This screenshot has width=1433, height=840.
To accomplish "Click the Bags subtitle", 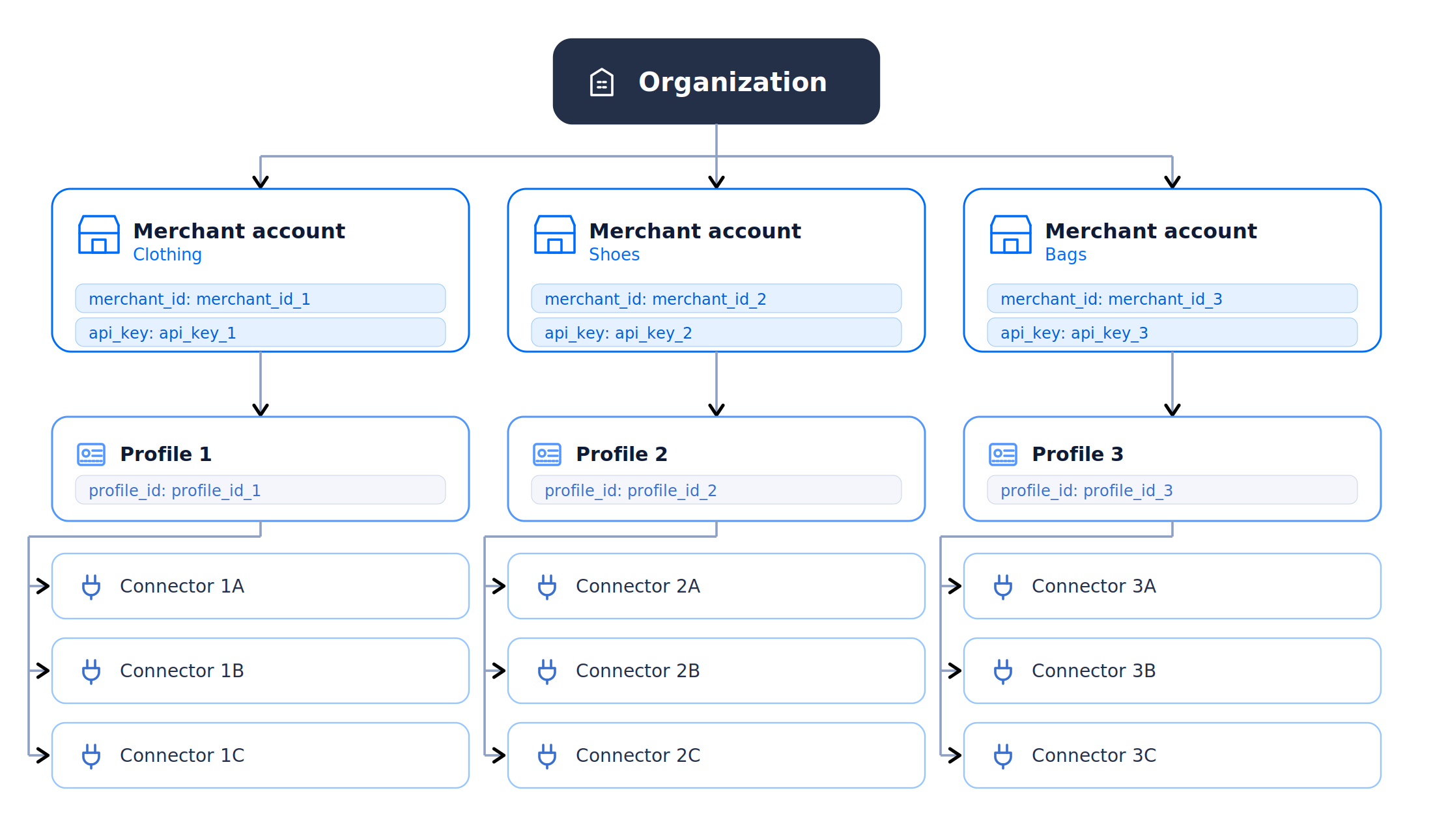I will click(x=1066, y=255).
